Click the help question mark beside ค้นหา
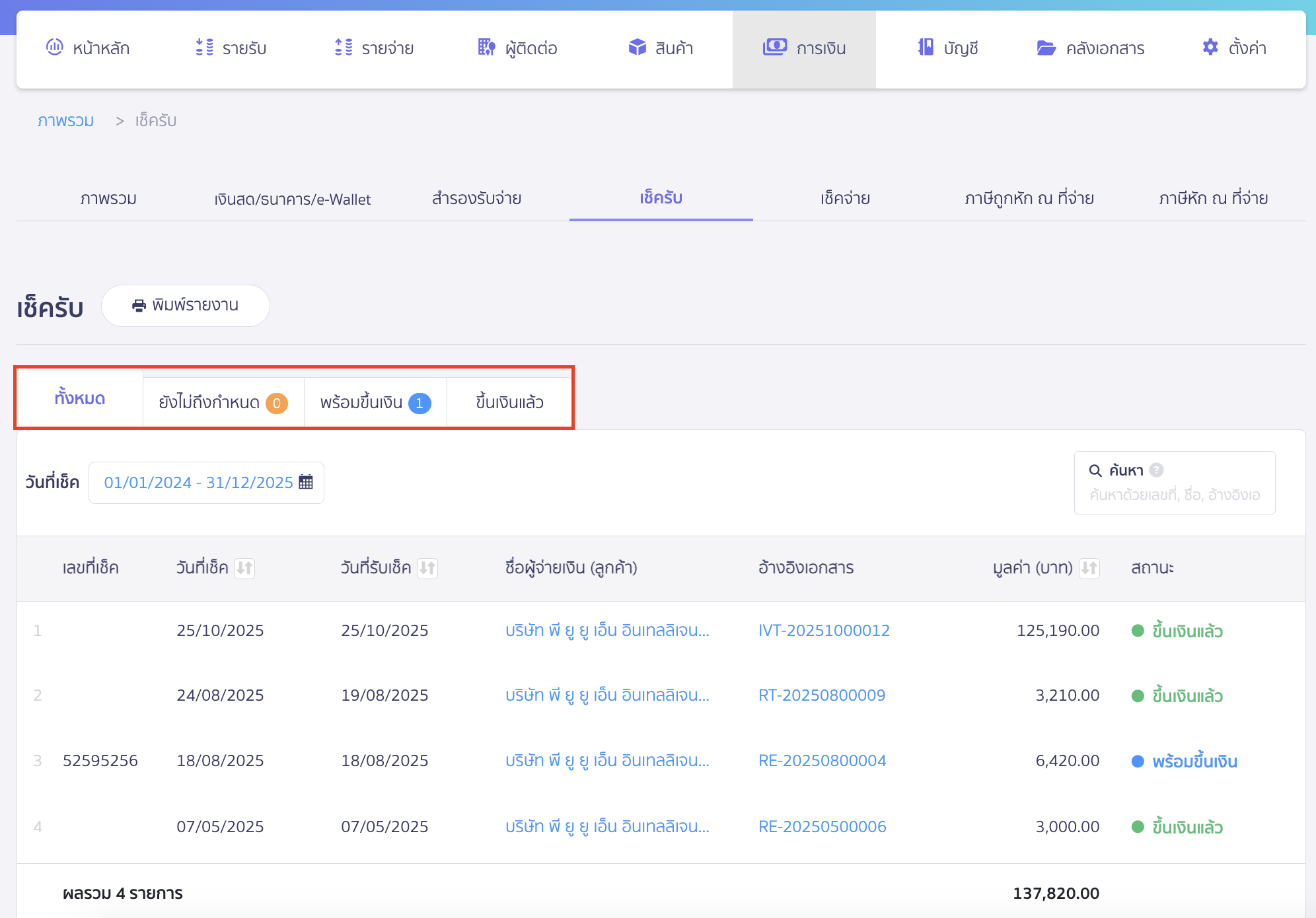 (x=1156, y=470)
